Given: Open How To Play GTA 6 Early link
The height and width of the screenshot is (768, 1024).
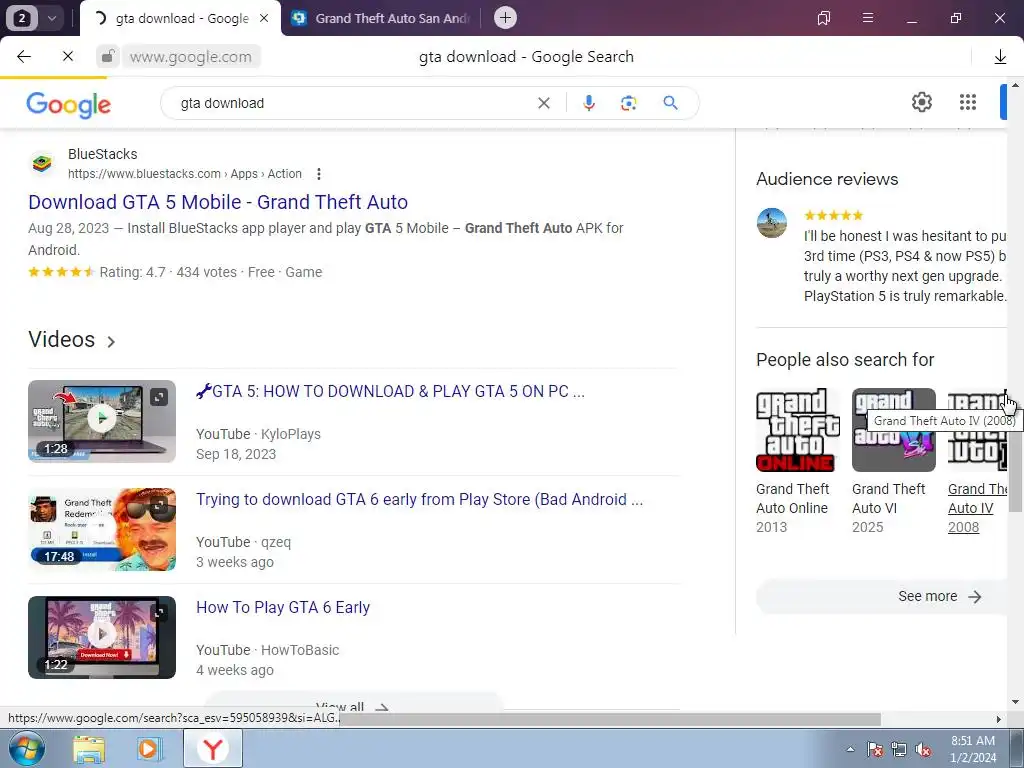Looking at the screenshot, I should (283, 607).
